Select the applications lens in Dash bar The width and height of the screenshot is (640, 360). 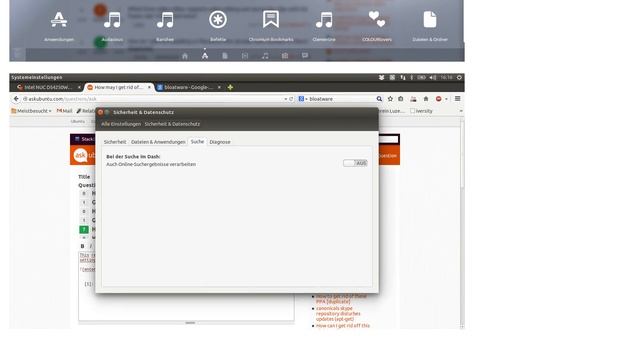tap(205, 56)
